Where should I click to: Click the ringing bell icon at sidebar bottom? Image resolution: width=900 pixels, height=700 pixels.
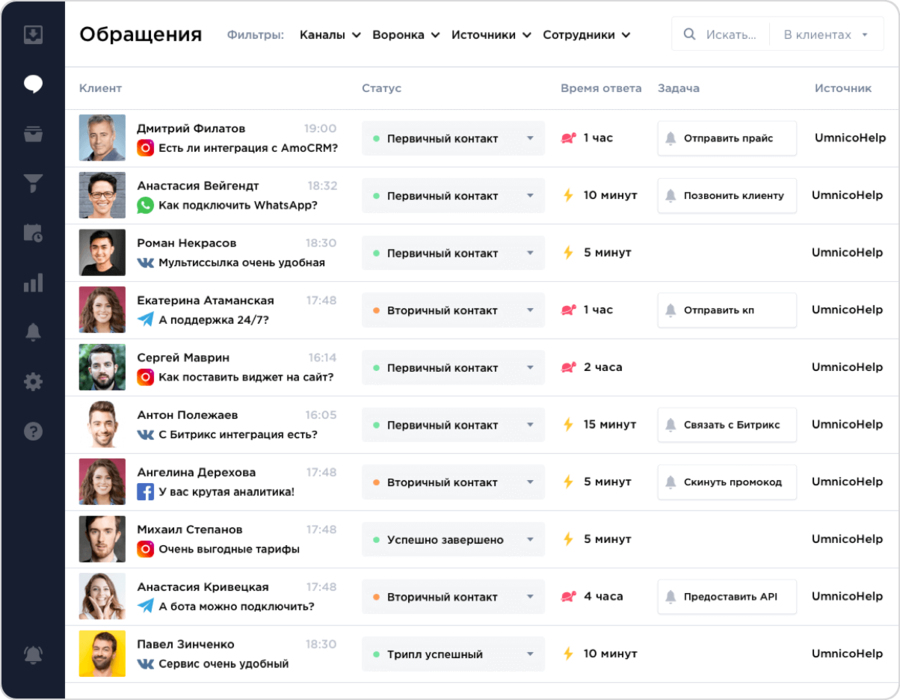click(33, 655)
